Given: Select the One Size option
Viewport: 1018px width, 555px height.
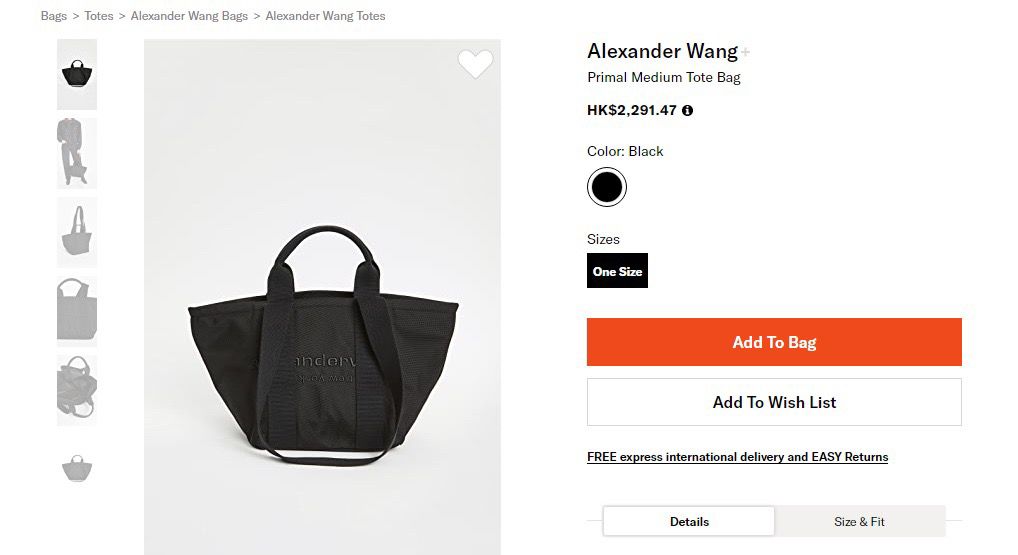Looking at the screenshot, I should [x=617, y=271].
